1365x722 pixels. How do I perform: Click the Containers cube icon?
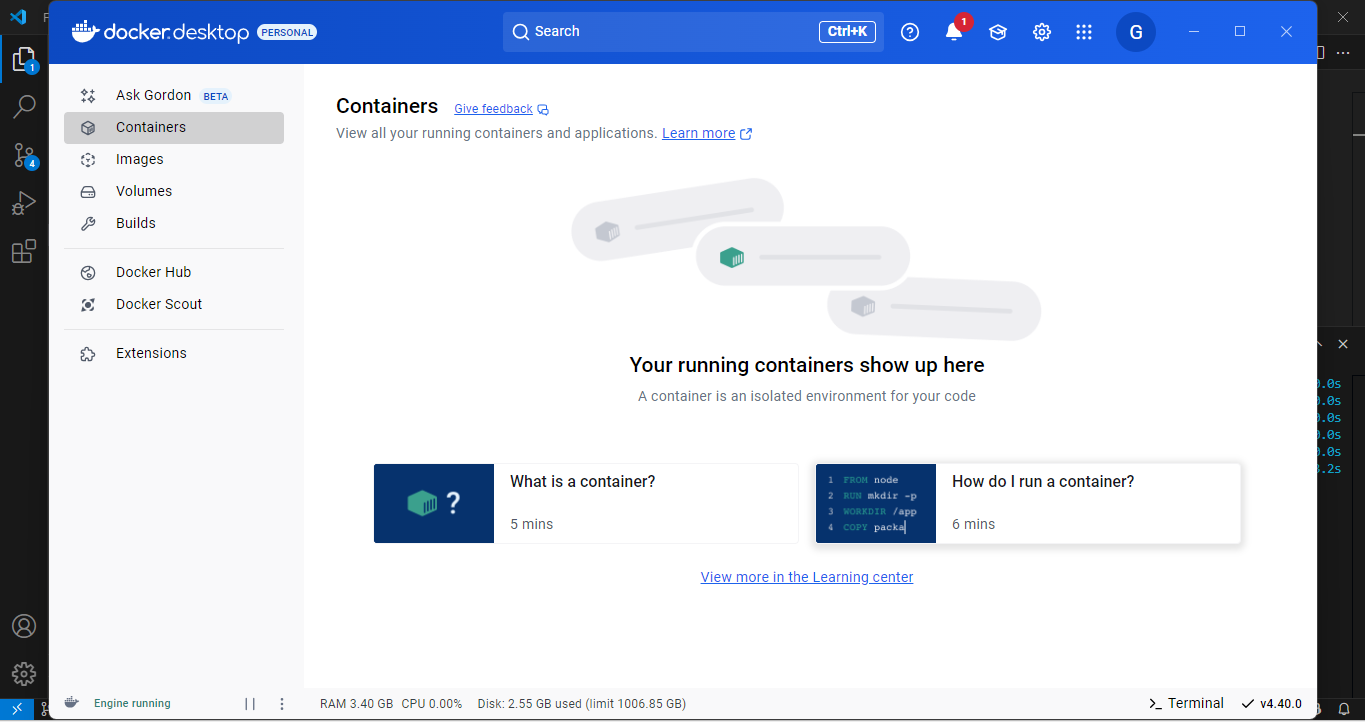point(88,128)
